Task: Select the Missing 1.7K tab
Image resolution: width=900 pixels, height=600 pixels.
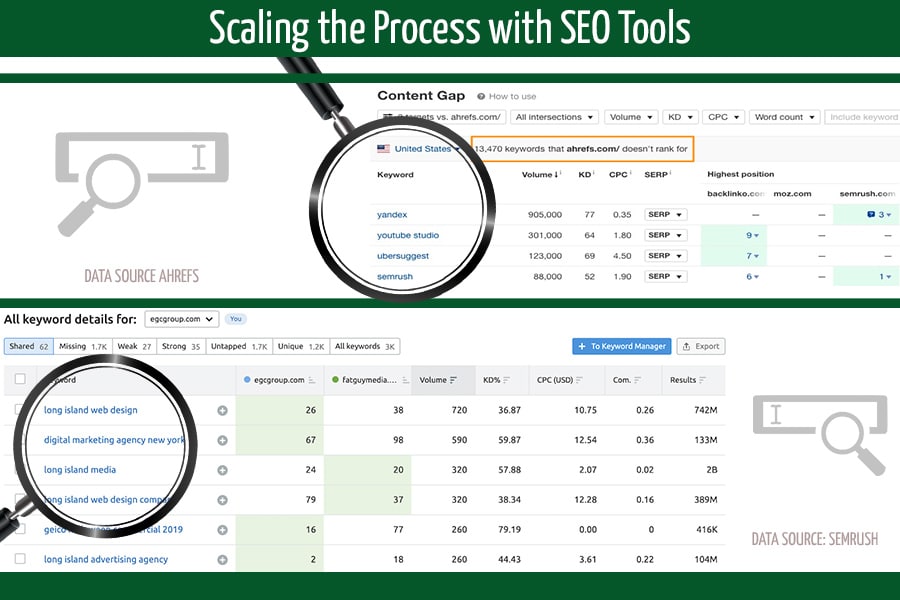Action: point(83,346)
